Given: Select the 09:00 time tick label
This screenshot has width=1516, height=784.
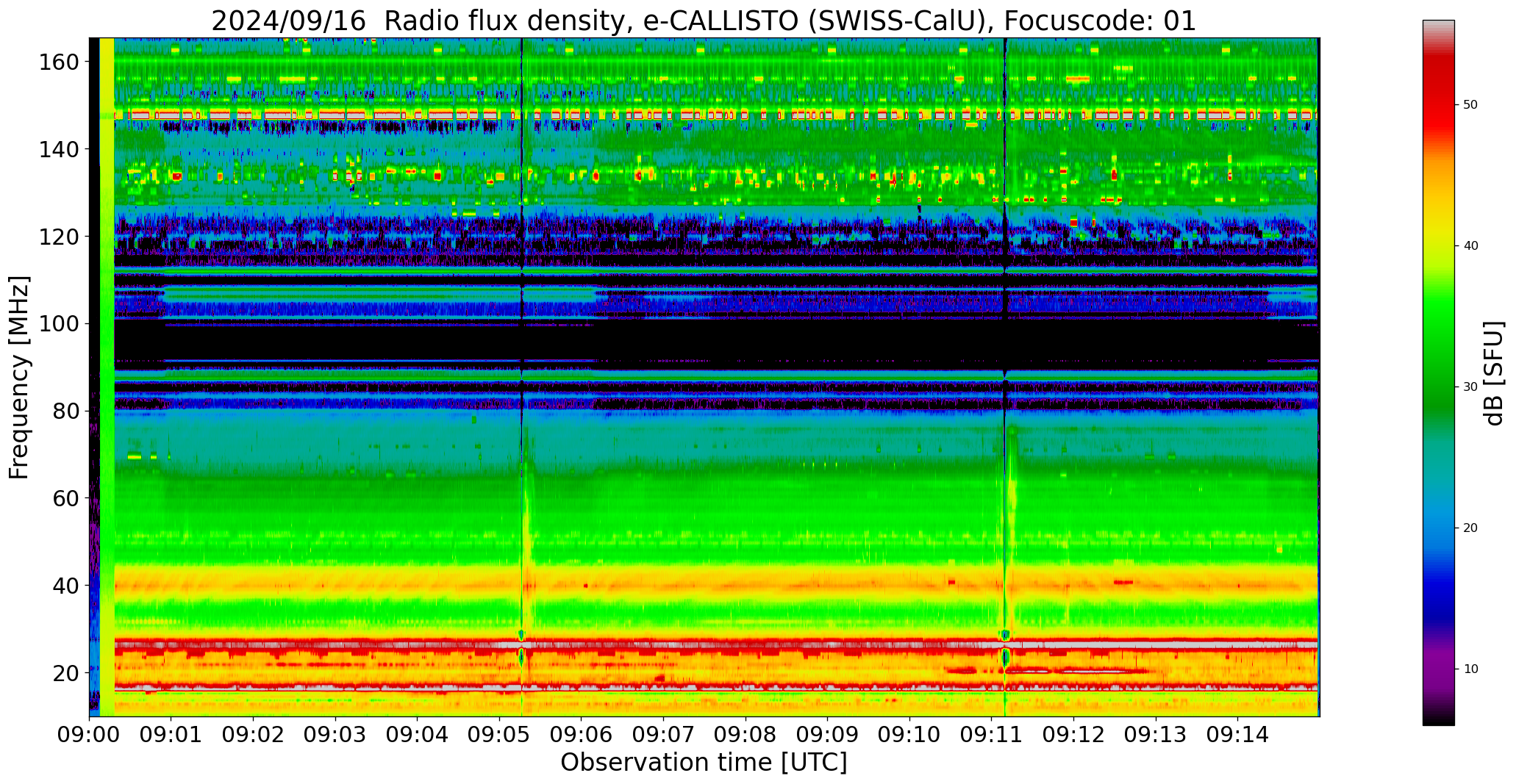Looking at the screenshot, I should pos(90,735).
